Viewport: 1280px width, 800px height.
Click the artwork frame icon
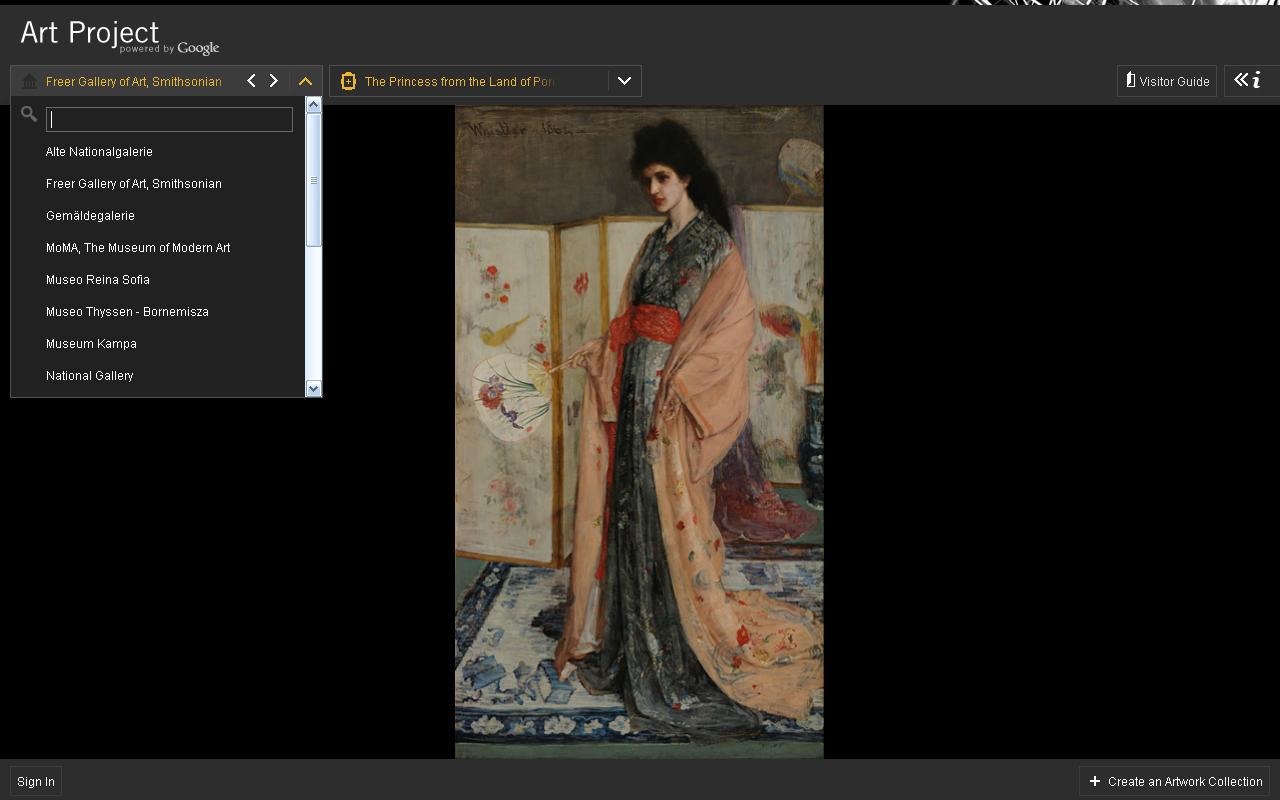[x=348, y=81]
